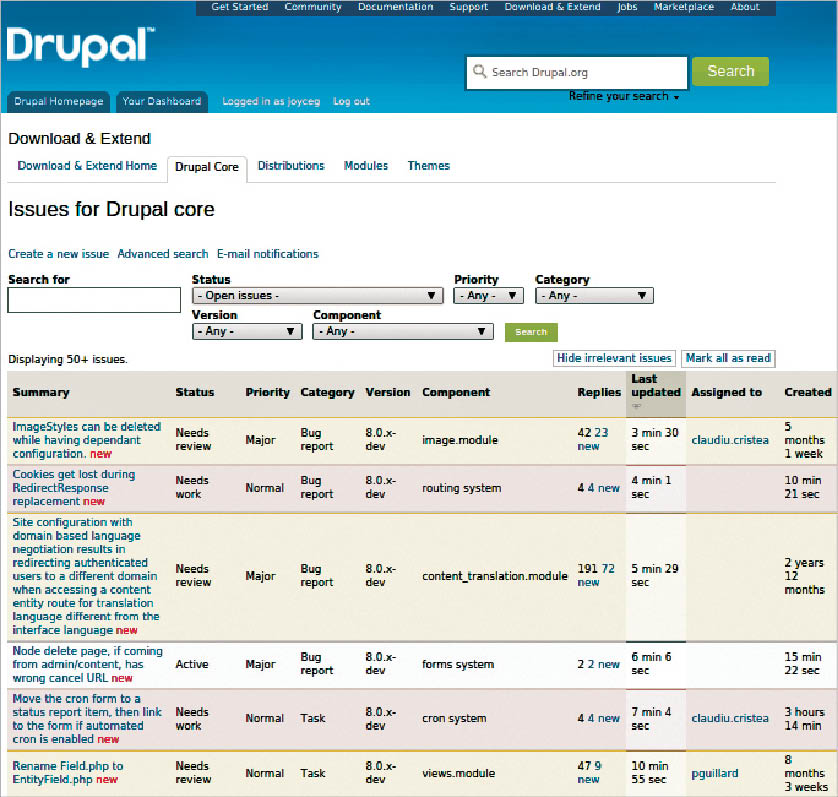Click 4 new replies in Cookies row
The height and width of the screenshot is (797, 838).
[x=604, y=488]
